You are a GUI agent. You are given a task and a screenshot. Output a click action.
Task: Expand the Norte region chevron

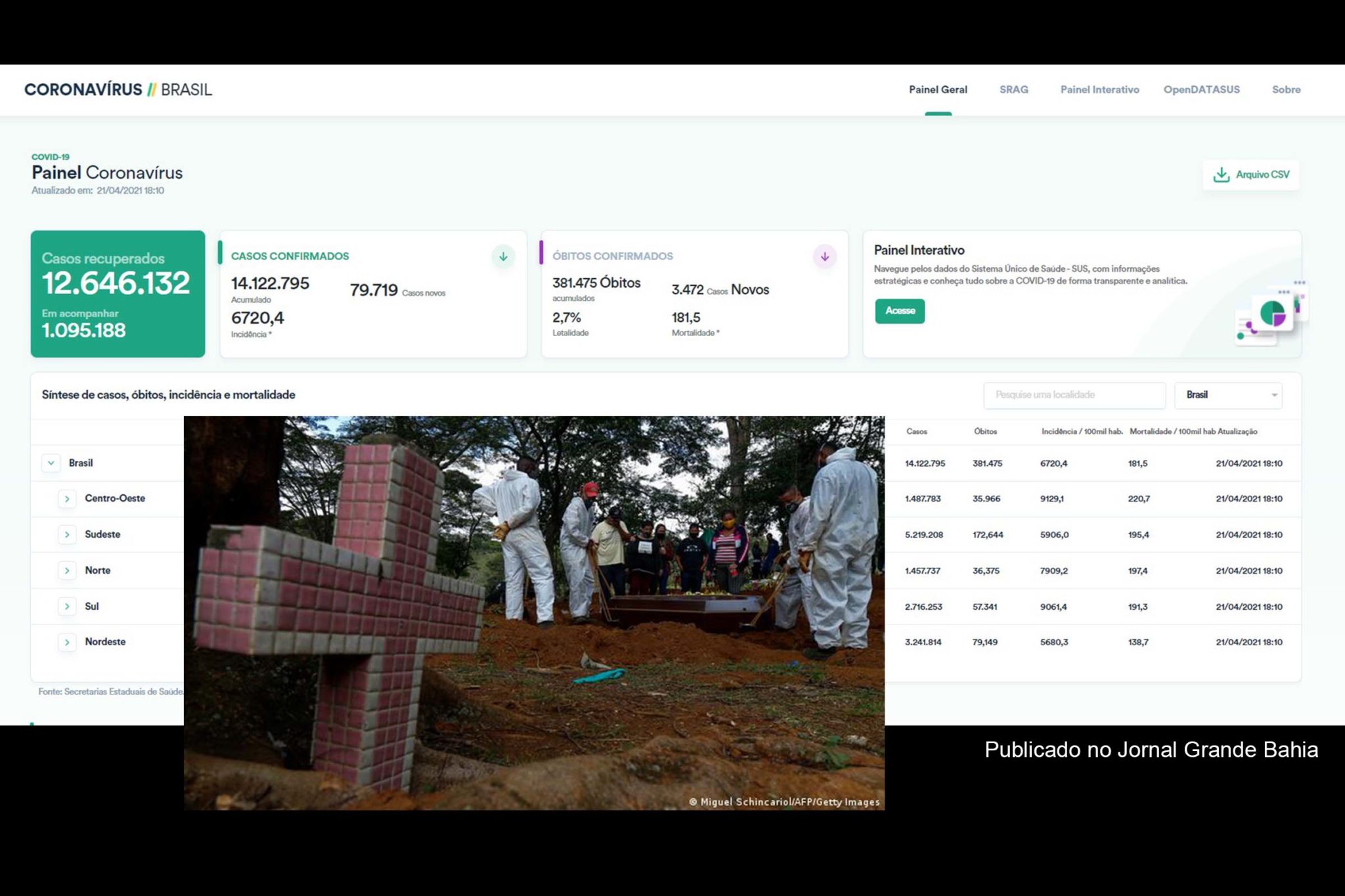67,570
